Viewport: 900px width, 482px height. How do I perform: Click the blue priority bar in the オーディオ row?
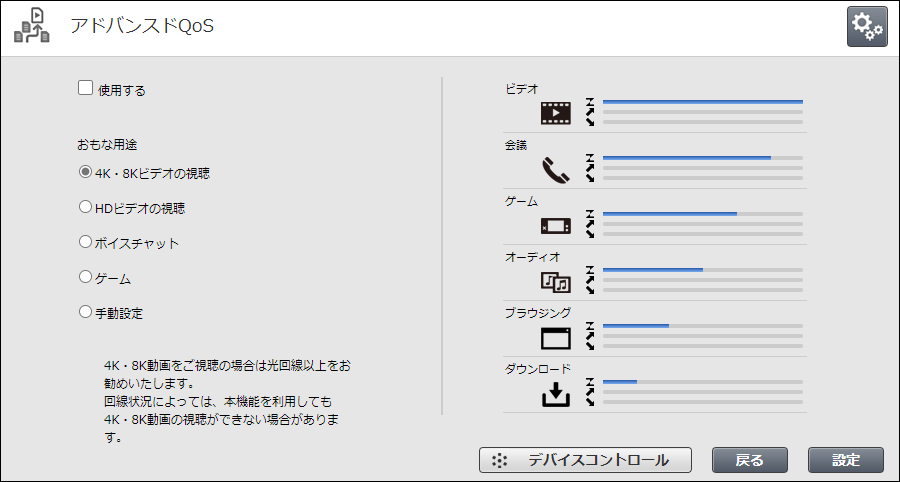653,270
